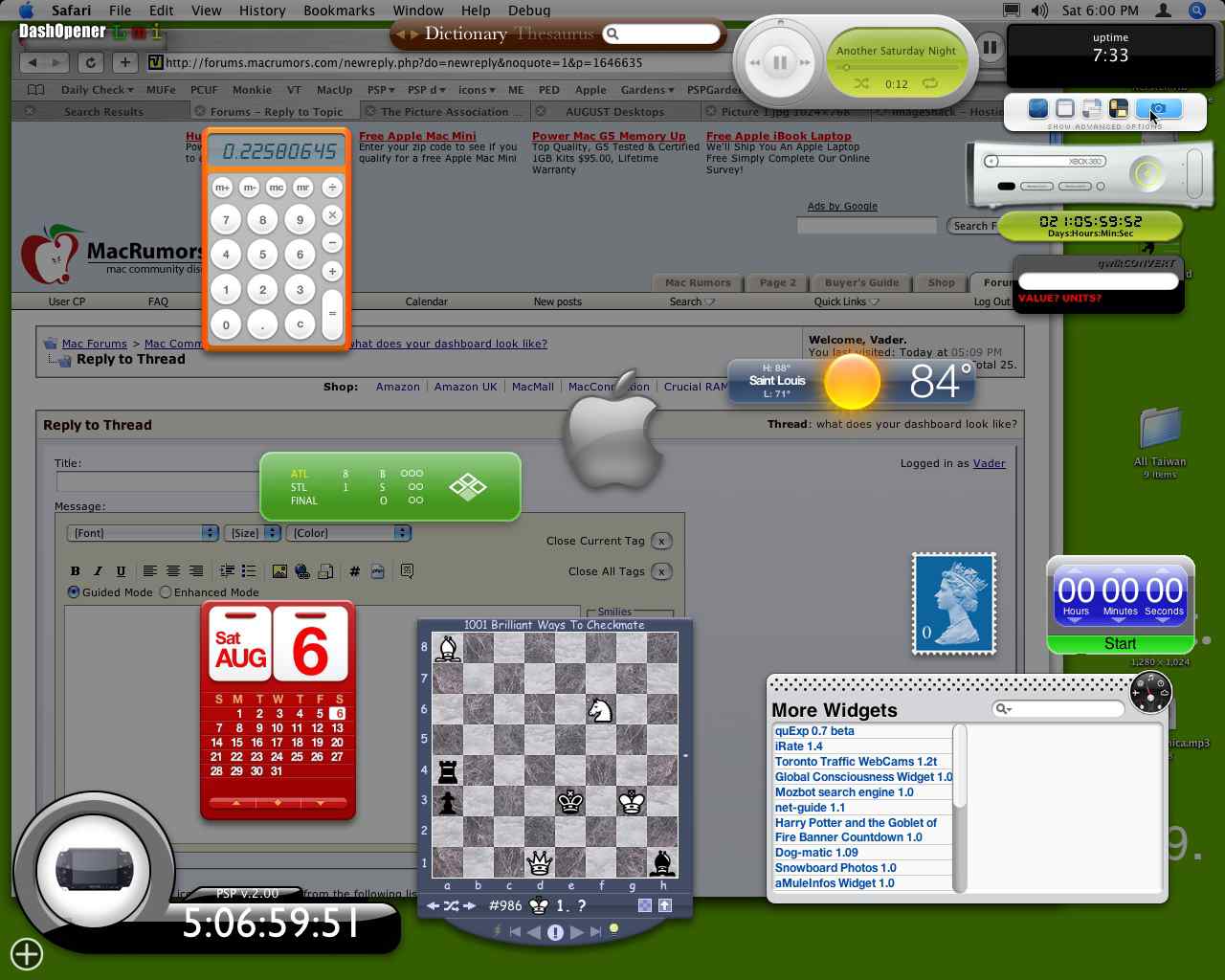The height and width of the screenshot is (980, 1225).
Task: Open the Bookmarks menu
Action: pos(339,11)
